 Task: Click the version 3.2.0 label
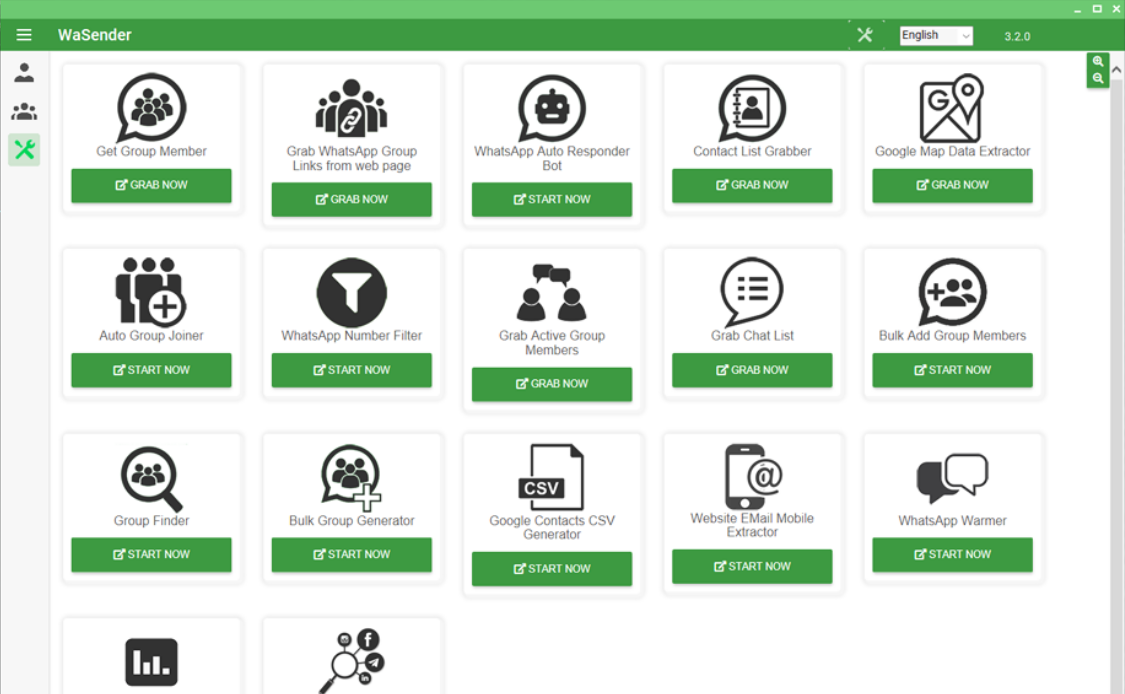coord(1017,36)
